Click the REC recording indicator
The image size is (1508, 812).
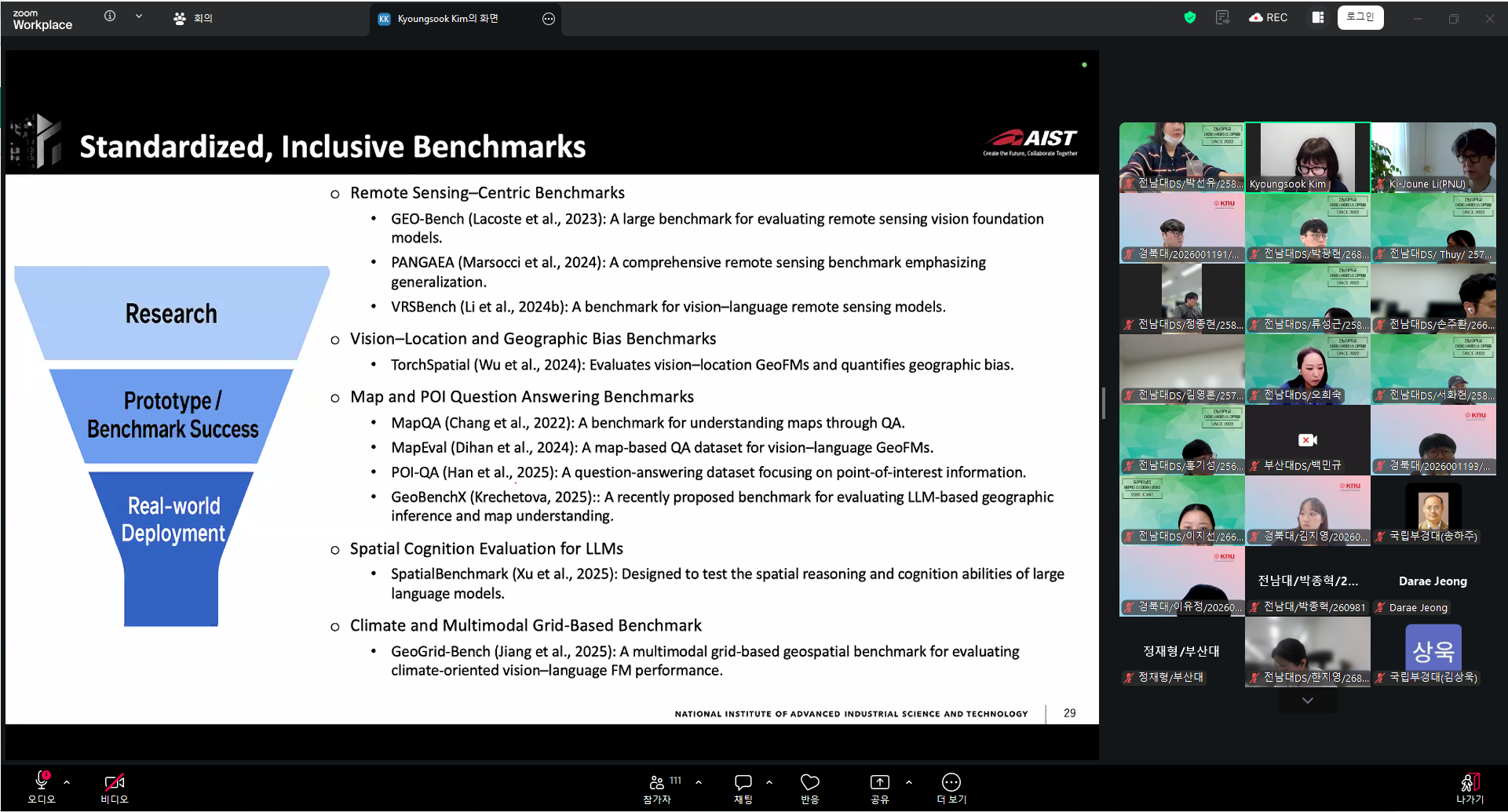(1268, 17)
